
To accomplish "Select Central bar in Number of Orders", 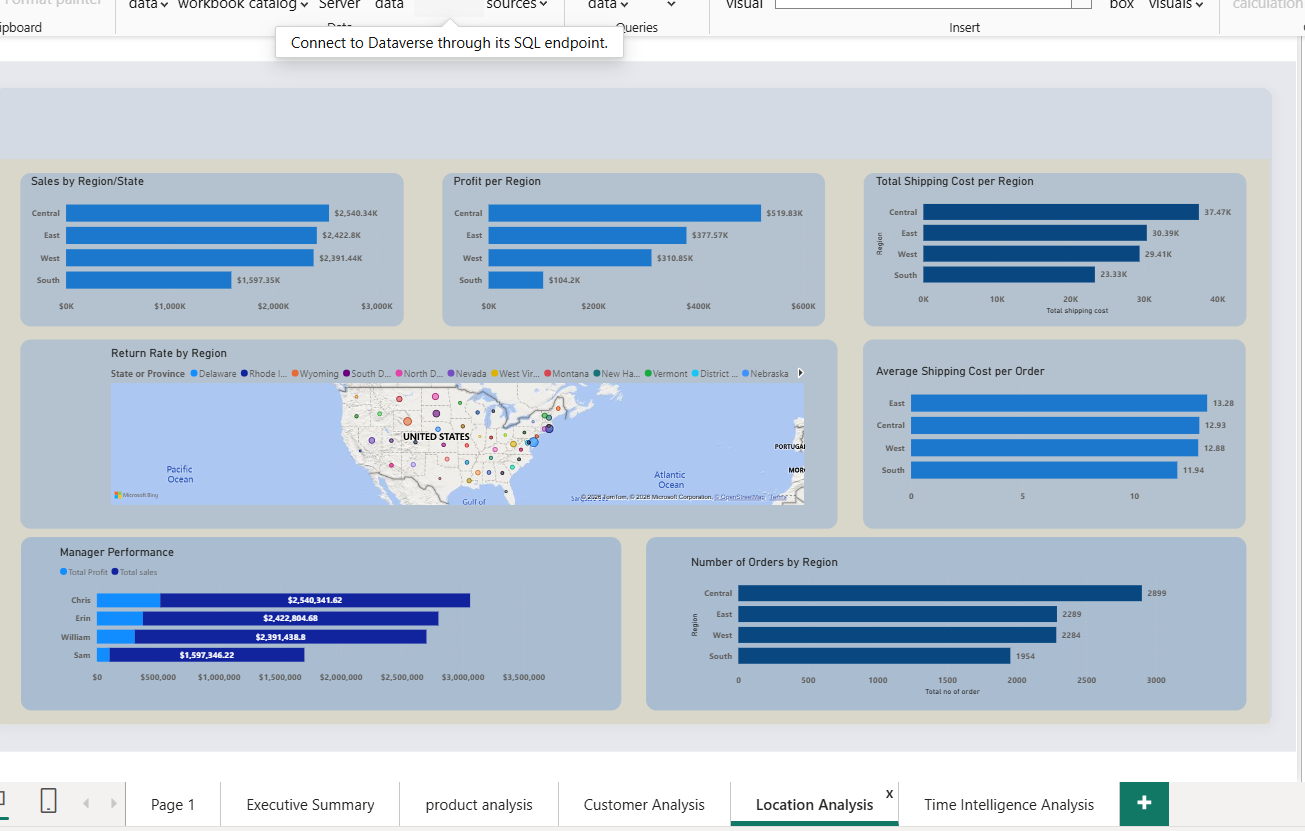I will pos(939,593).
